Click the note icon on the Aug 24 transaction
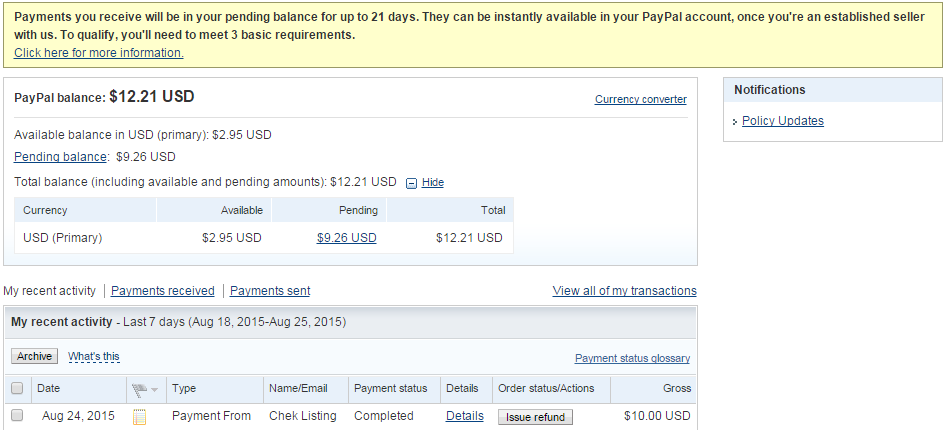This screenshot has width=952, height=430. click(139, 417)
